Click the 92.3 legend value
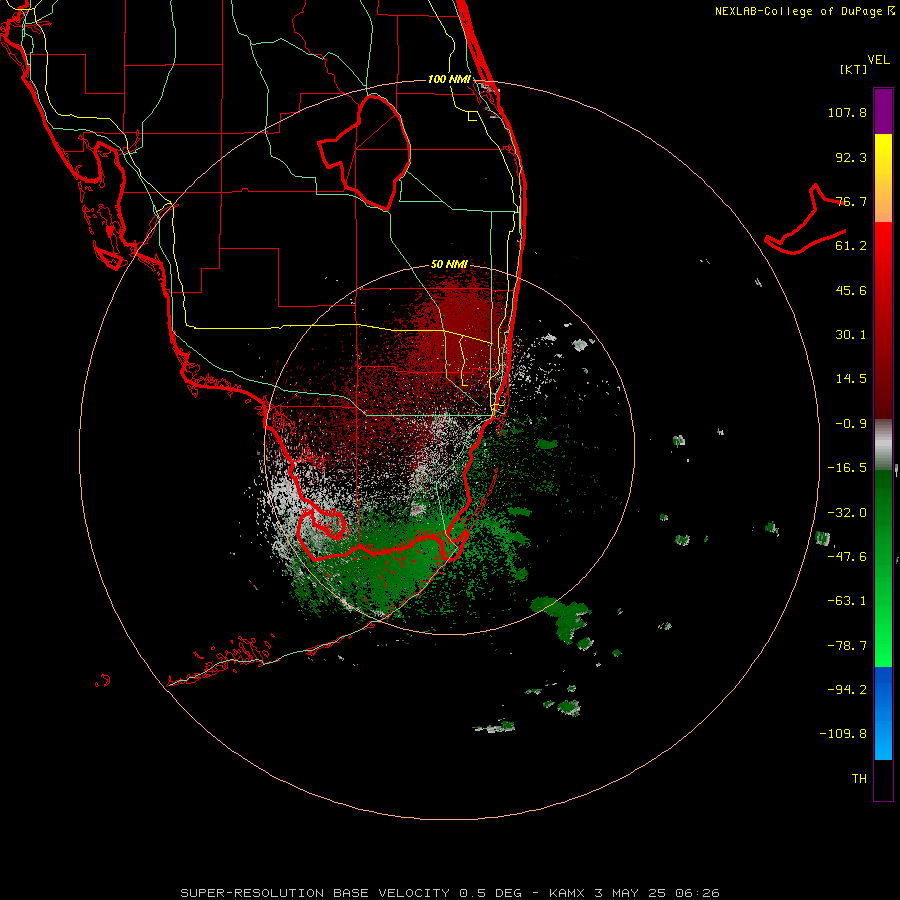 tap(851, 157)
